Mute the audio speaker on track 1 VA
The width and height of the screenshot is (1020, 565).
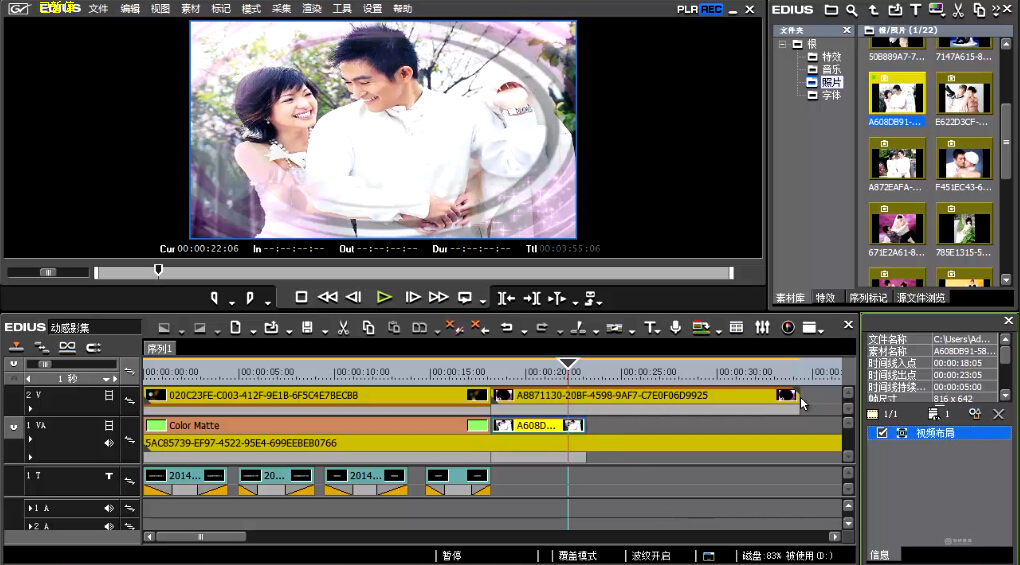109,443
